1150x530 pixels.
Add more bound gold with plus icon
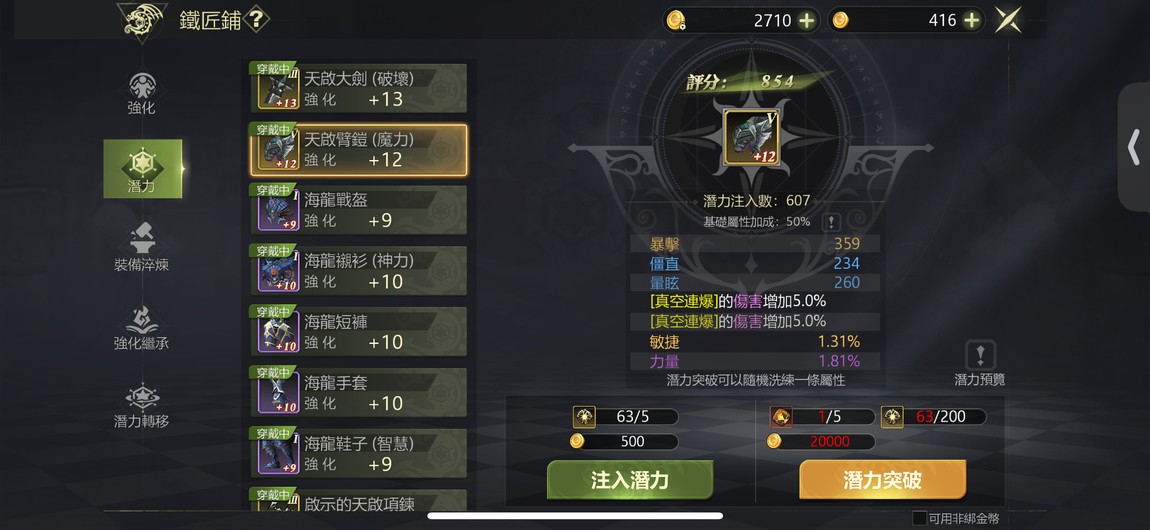coord(806,21)
